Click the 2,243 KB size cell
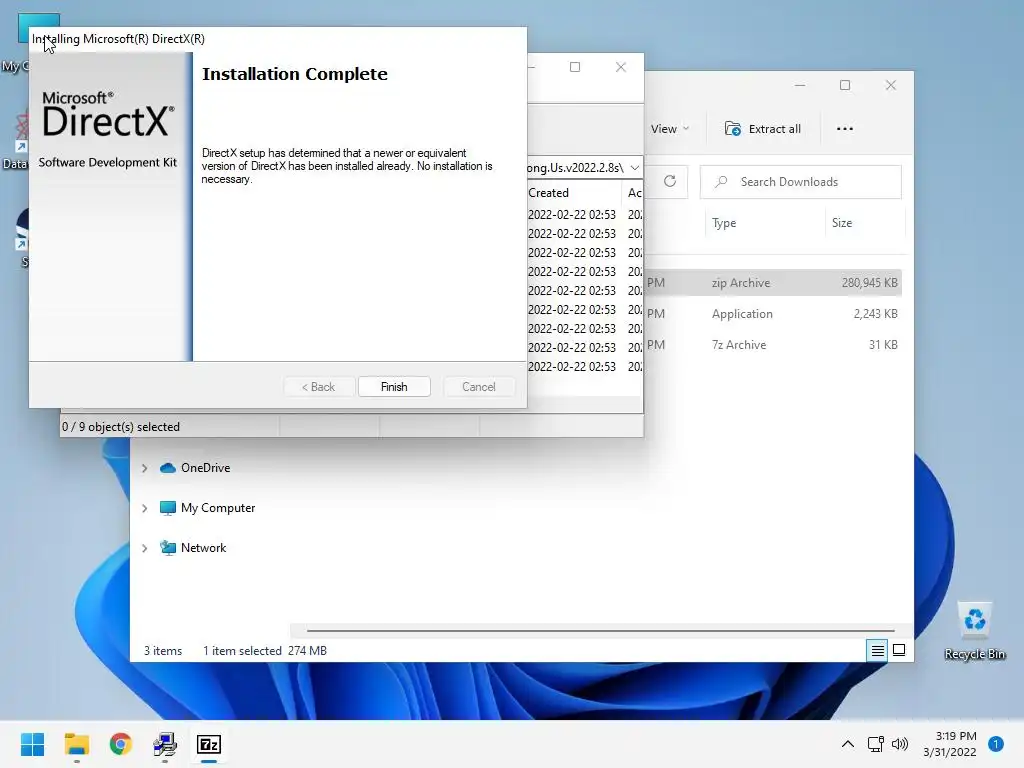1024x768 pixels. coord(875,313)
